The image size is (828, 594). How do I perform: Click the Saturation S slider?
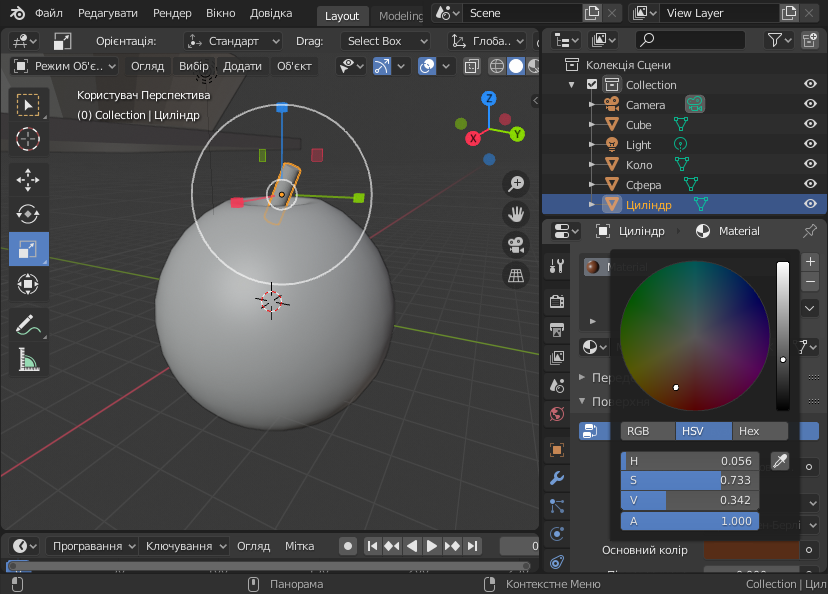(x=690, y=480)
